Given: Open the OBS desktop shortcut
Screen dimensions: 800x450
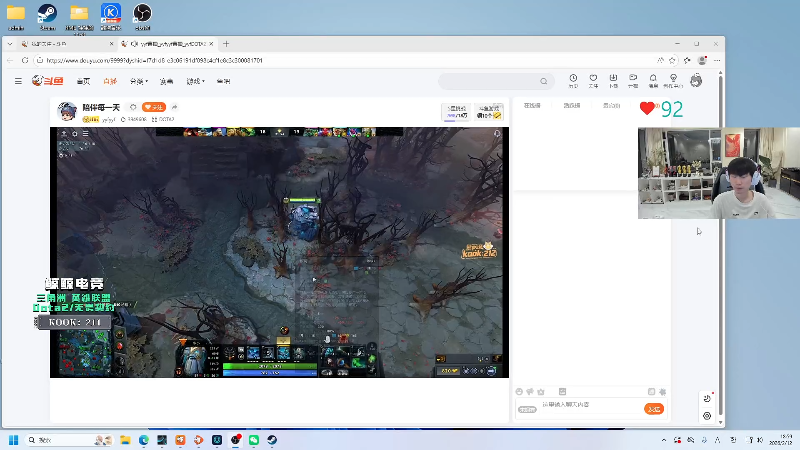Looking at the screenshot, I should (142, 17).
